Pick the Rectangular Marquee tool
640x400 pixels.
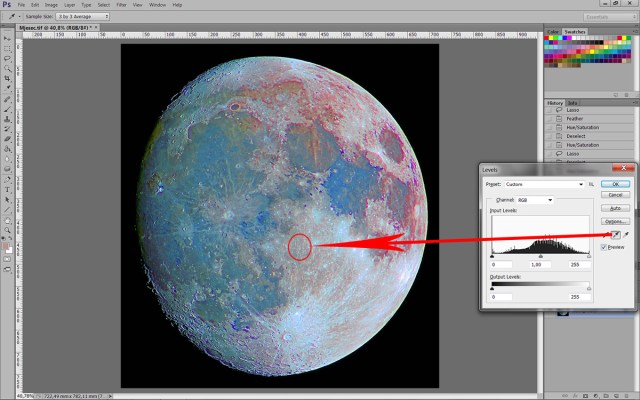coord(8,47)
